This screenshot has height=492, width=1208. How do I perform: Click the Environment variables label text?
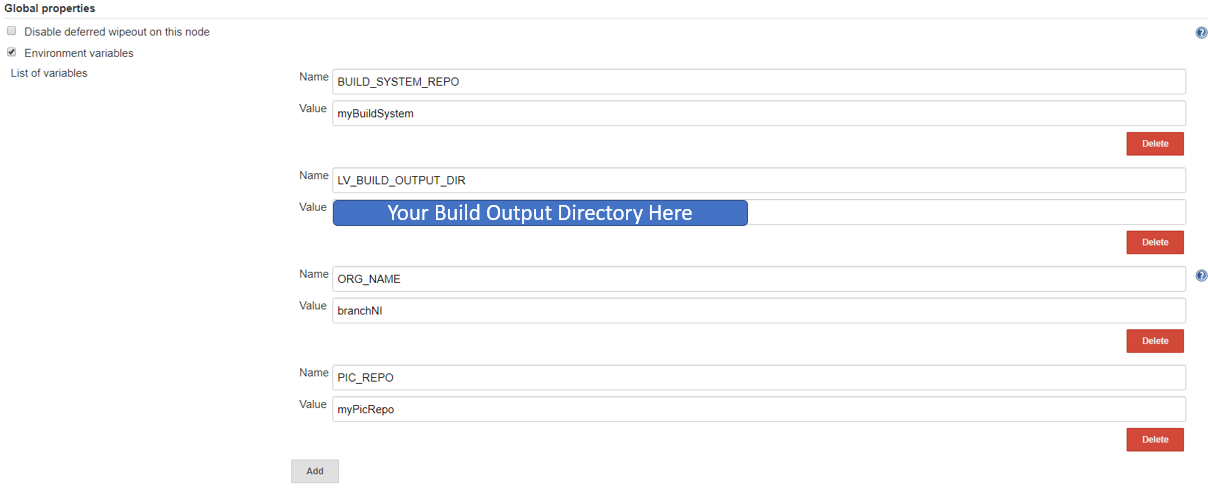[79, 53]
